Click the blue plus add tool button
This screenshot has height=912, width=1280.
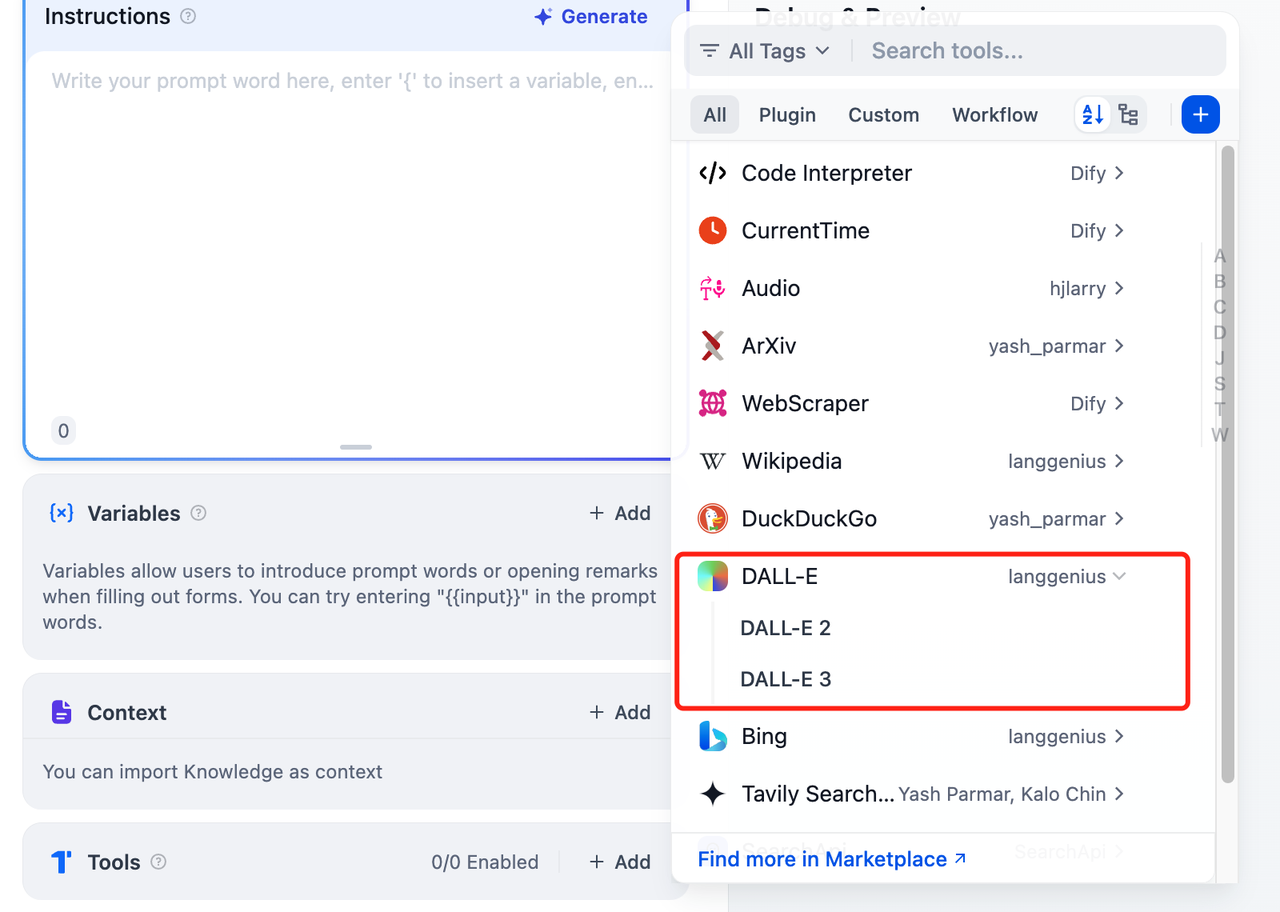coord(1200,115)
